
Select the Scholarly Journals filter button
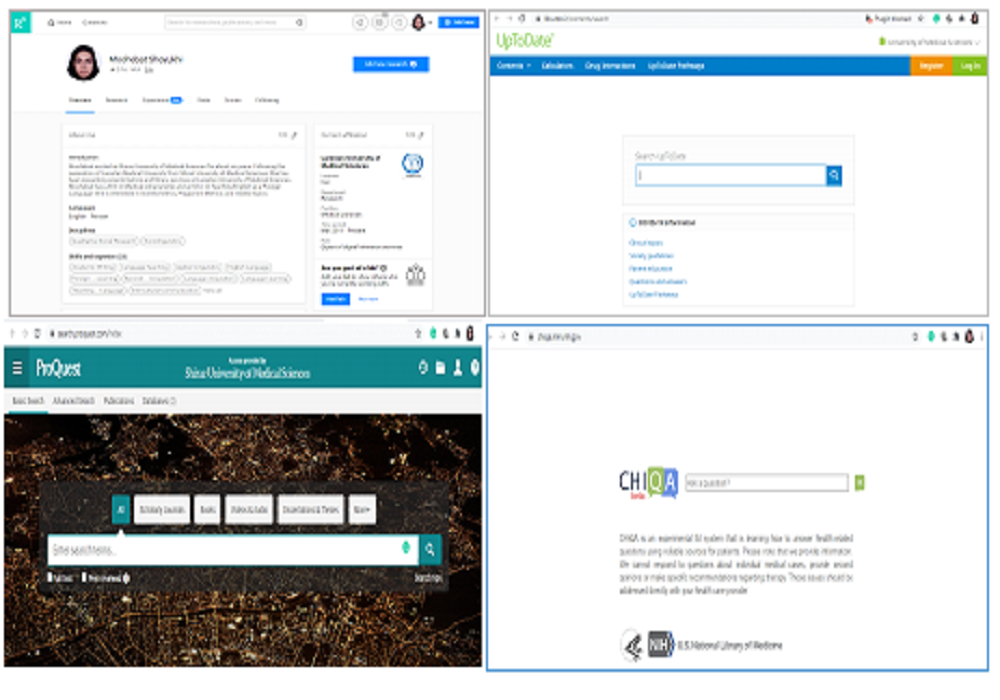click(162, 509)
